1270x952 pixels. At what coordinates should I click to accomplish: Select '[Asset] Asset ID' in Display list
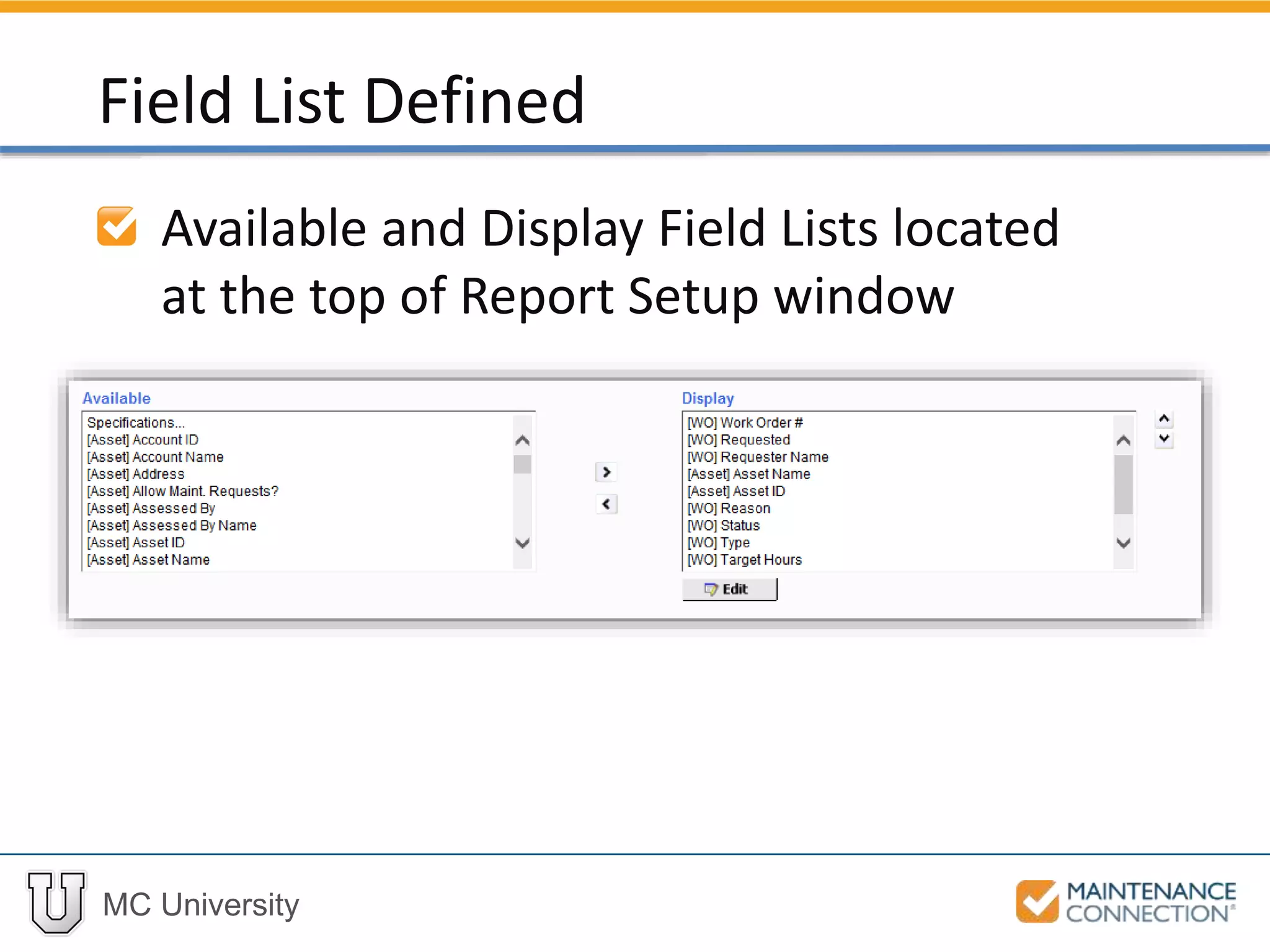point(736,491)
